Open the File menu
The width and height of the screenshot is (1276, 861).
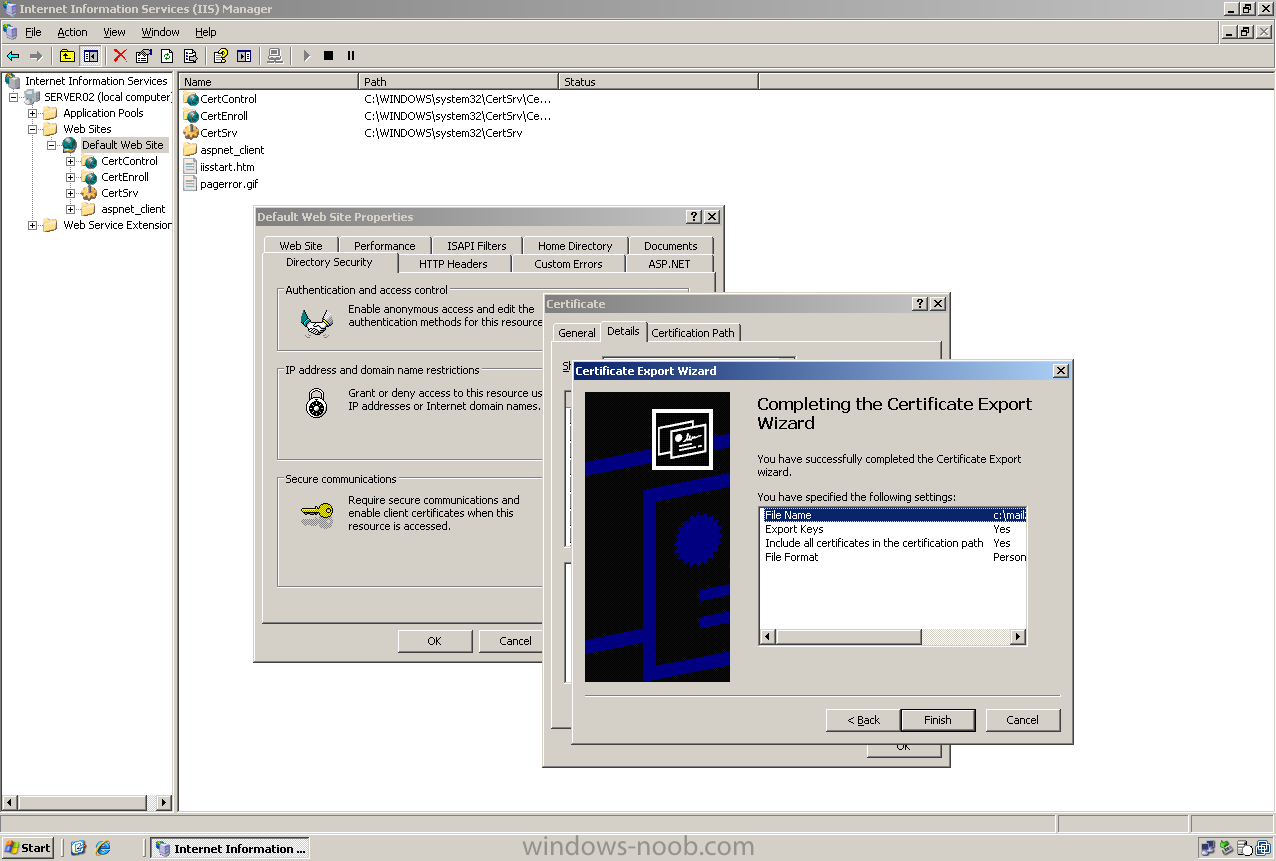tap(33, 32)
